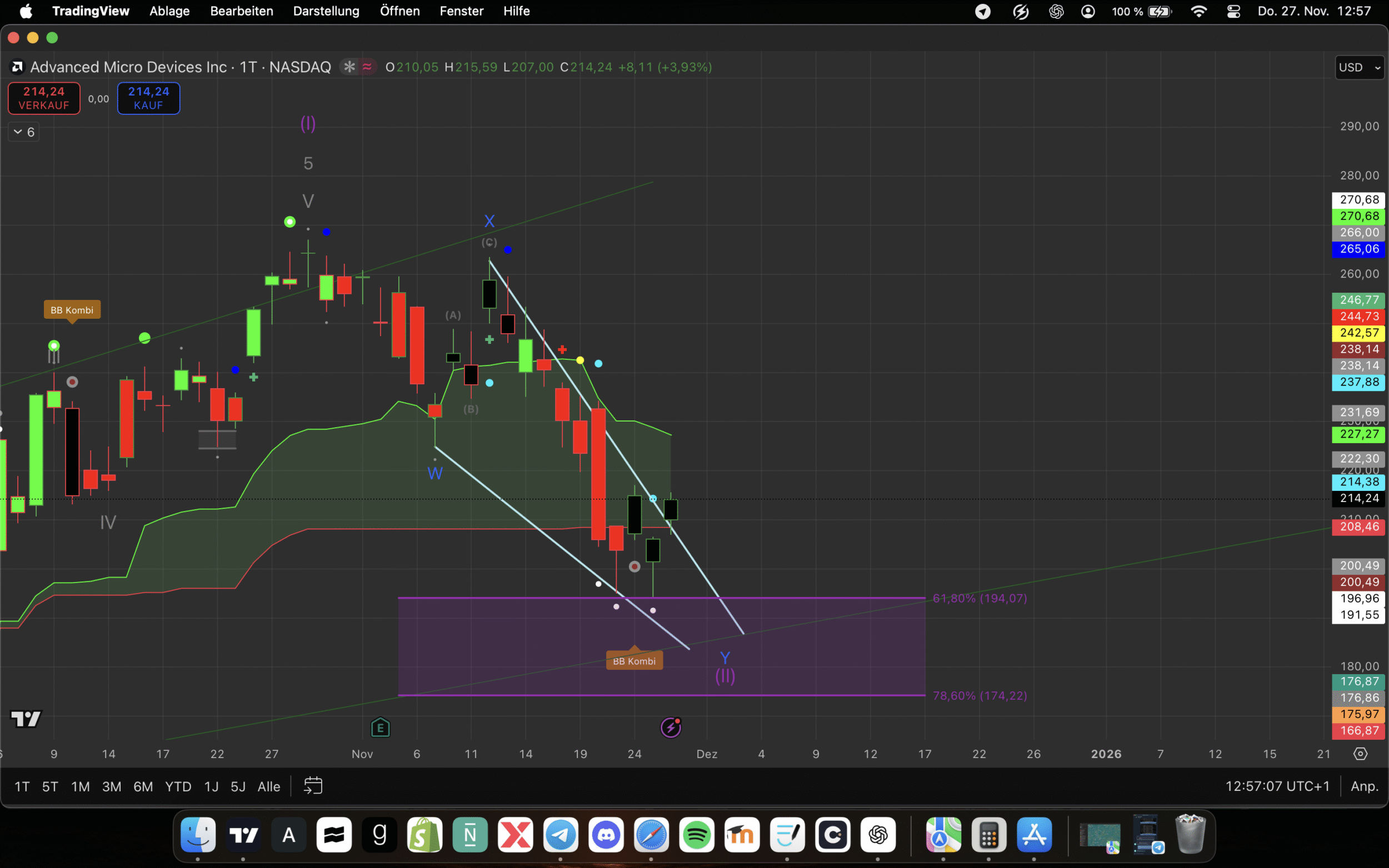Screen dimensions: 1389x868
Task: Open chart settings gear icon
Action: [1360, 754]
